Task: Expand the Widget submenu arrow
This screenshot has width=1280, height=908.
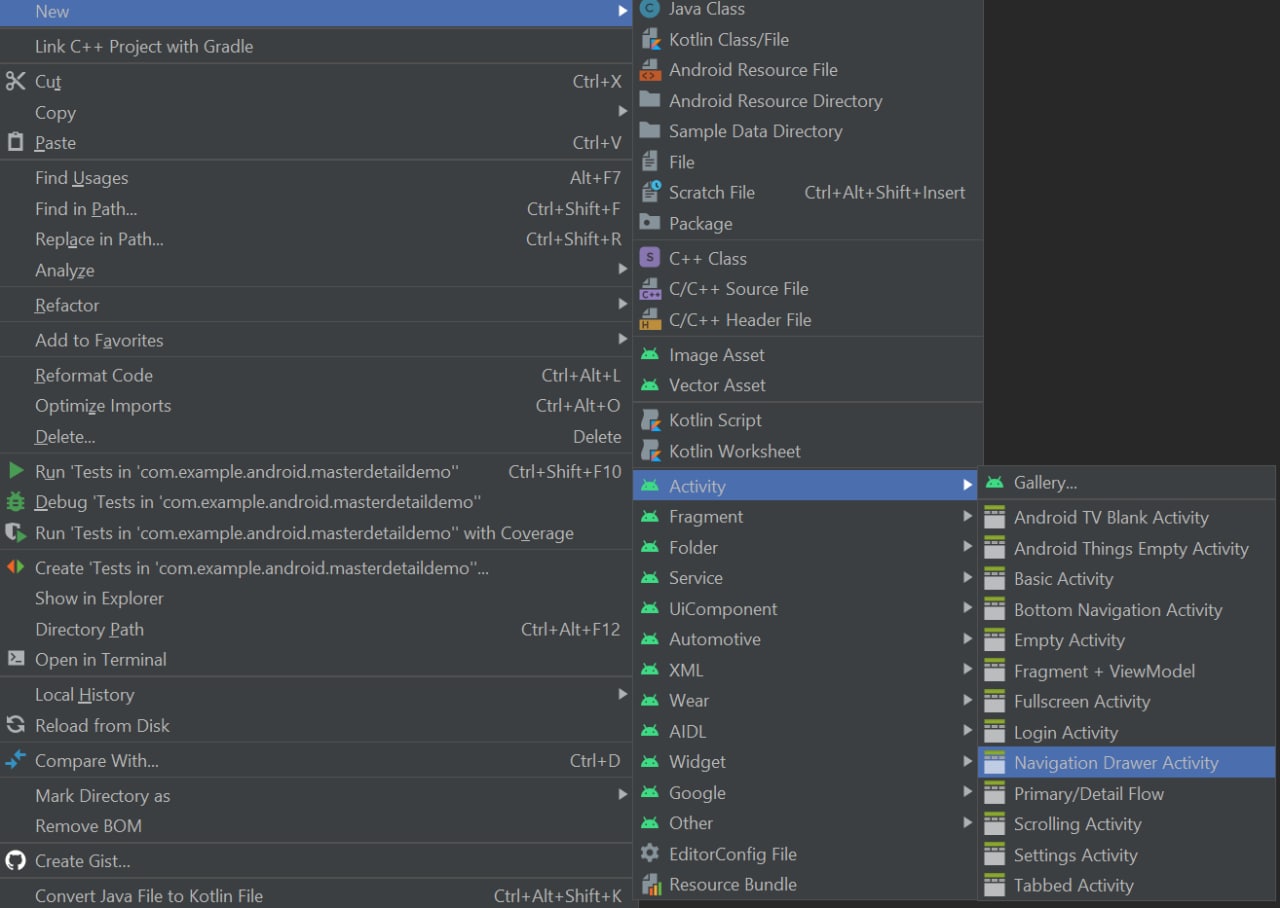Action: pyautogui.click(x=967, y=761)
